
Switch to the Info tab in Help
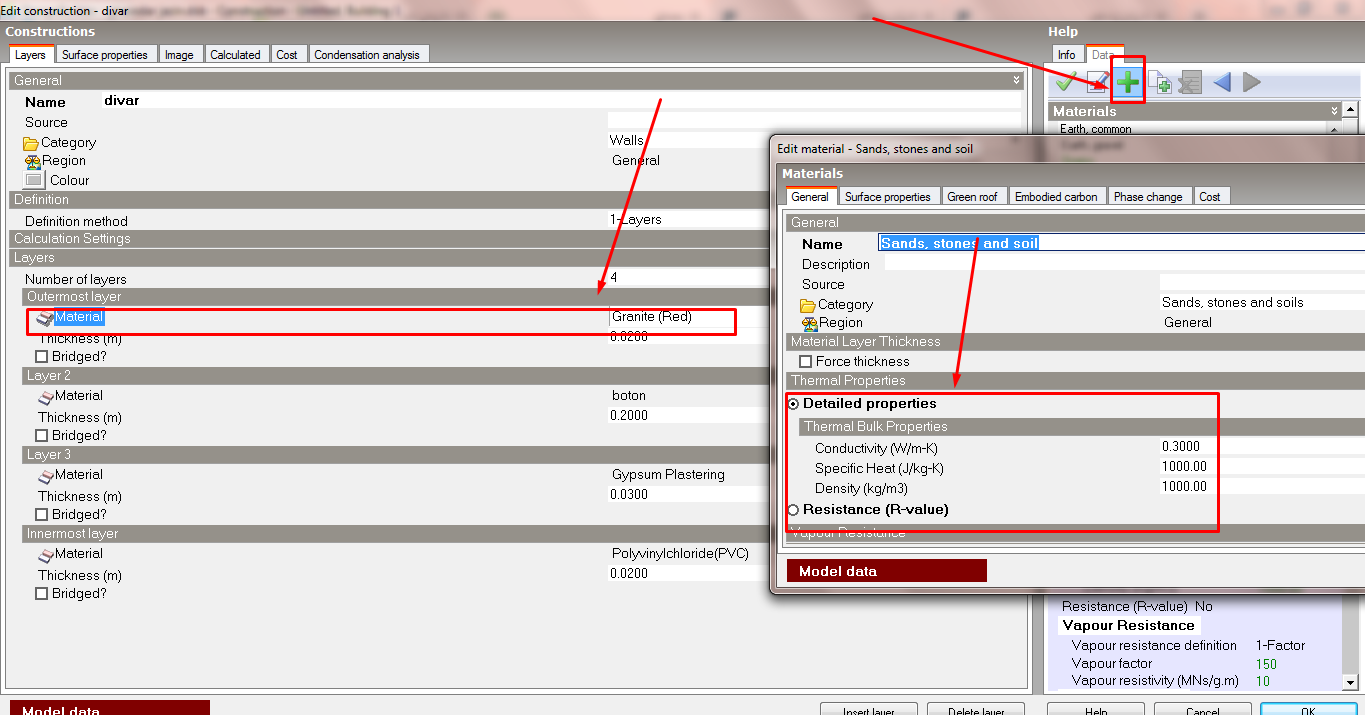click(1067, 55)
